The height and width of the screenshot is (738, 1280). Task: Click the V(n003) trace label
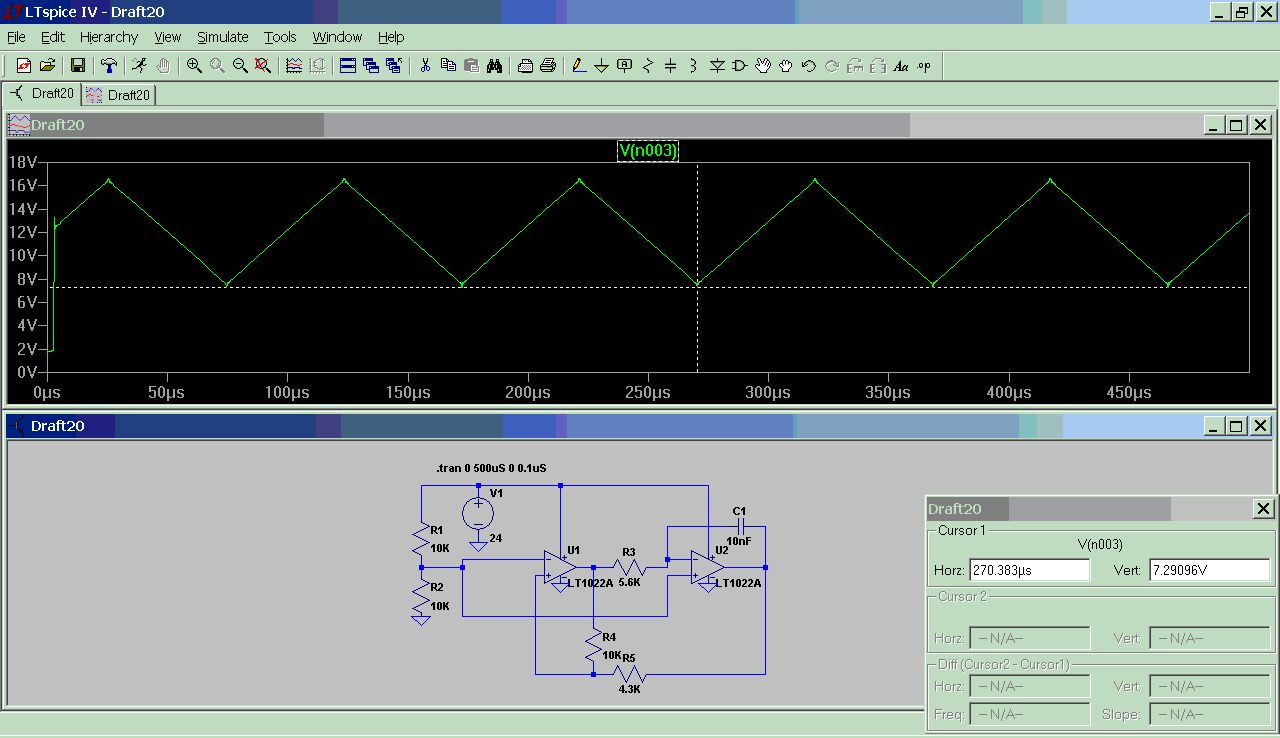648,151
